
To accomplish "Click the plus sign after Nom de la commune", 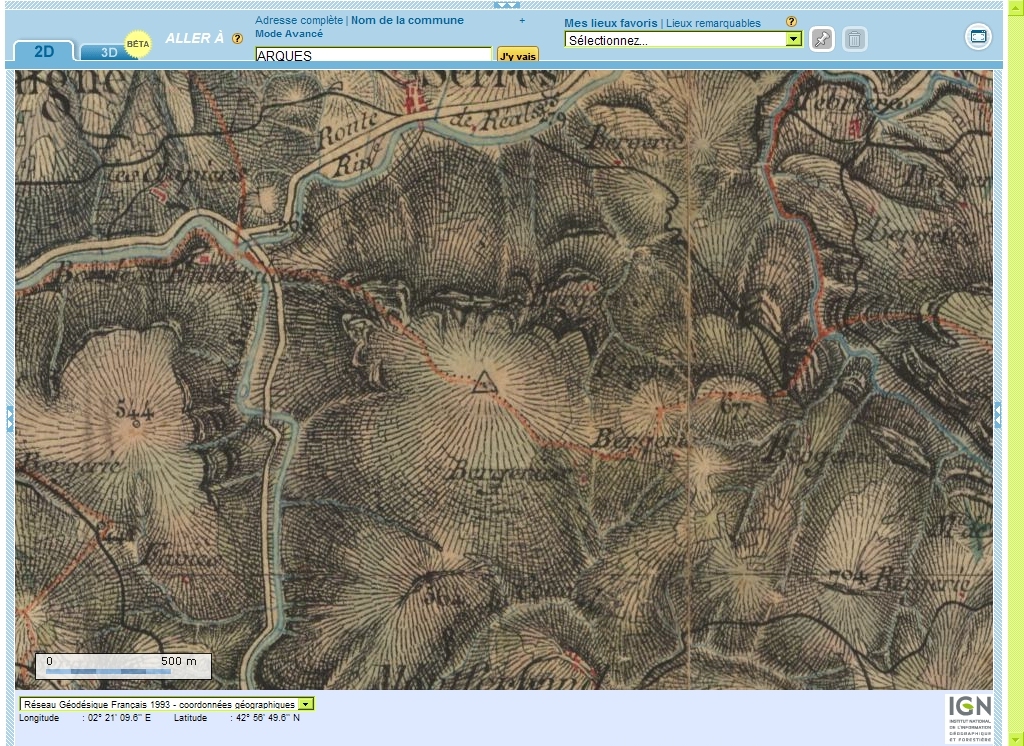I will [x=522, y=20].
